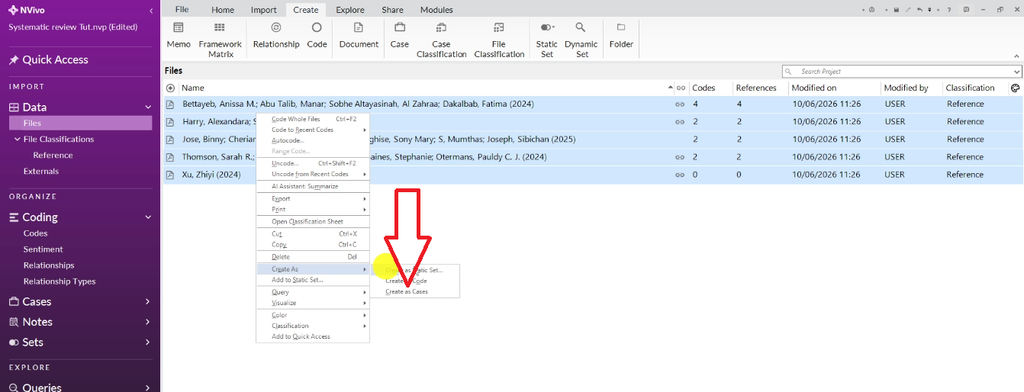The width and height of the screenshot is (1024, 392).
Task: Switch to the Explore tab
Action: point(350,10)
